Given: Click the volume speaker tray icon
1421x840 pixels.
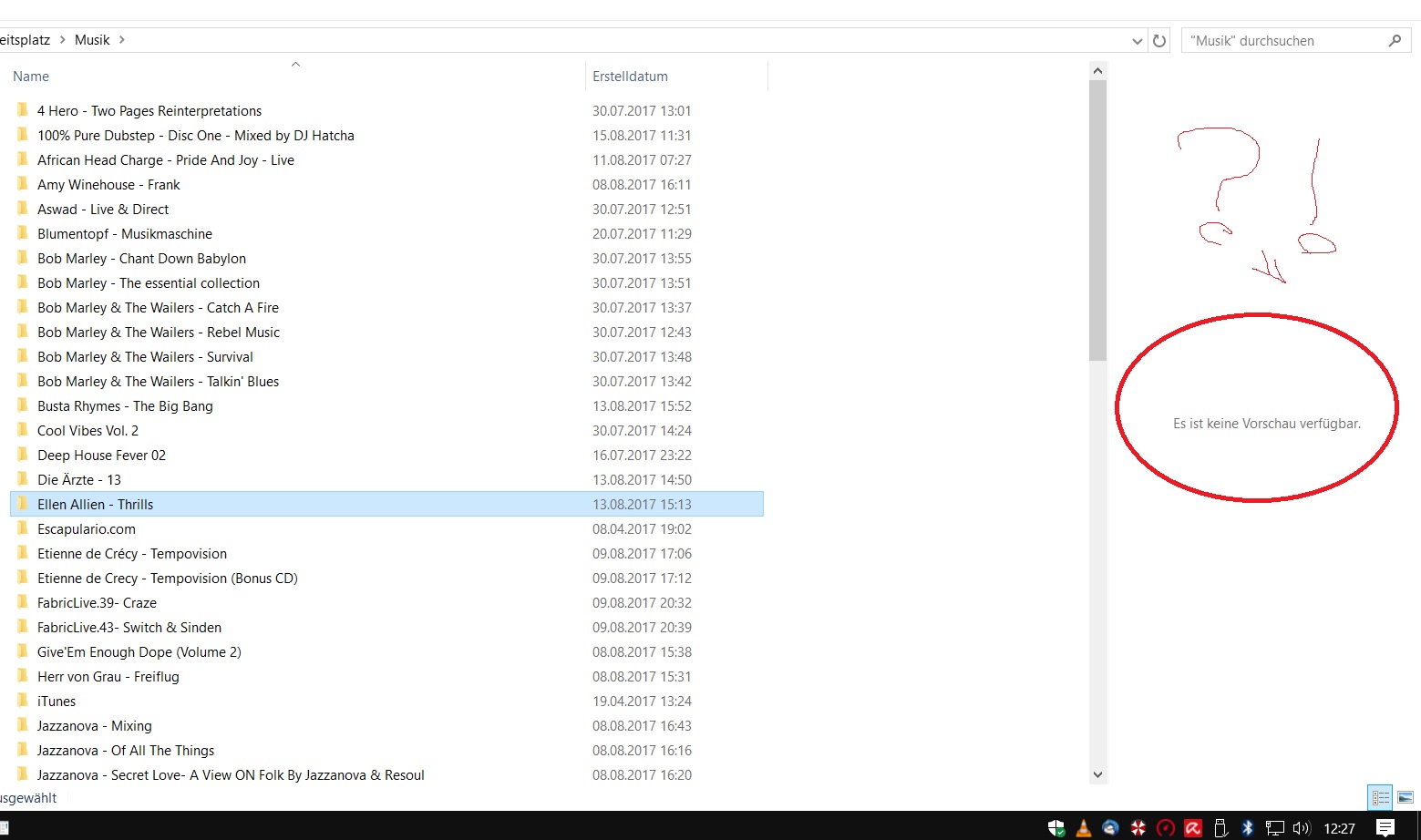Looking at the screenshot, I should pos(1302,828).
